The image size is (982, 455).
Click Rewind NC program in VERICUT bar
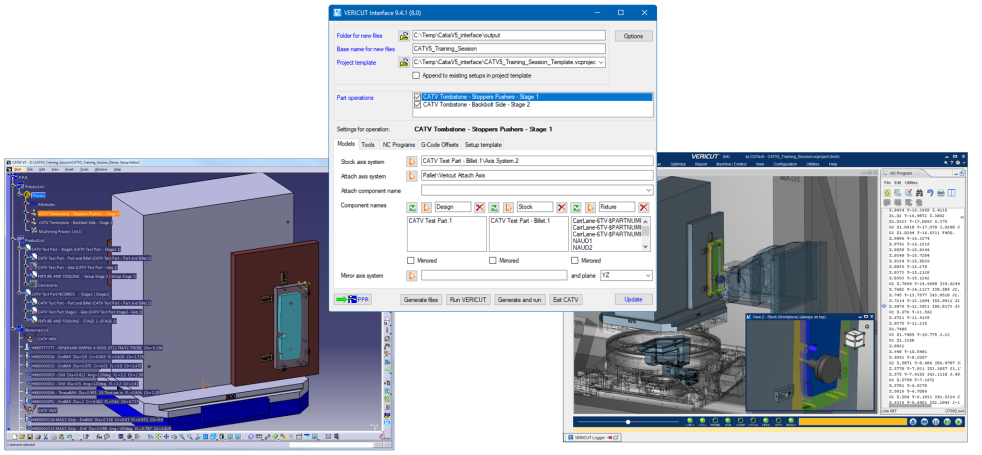pos(924,422)
